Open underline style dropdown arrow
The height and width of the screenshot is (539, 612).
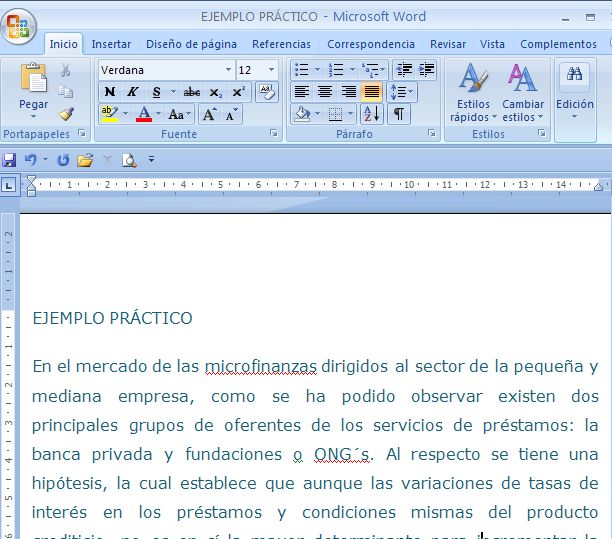pyautogui.click(x=173, y=92)
